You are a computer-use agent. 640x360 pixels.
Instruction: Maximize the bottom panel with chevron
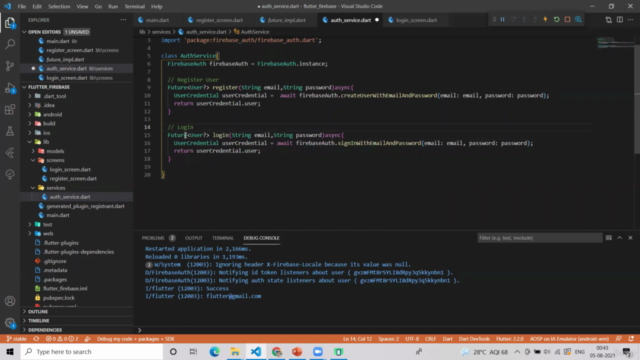(x=620, y=238)
